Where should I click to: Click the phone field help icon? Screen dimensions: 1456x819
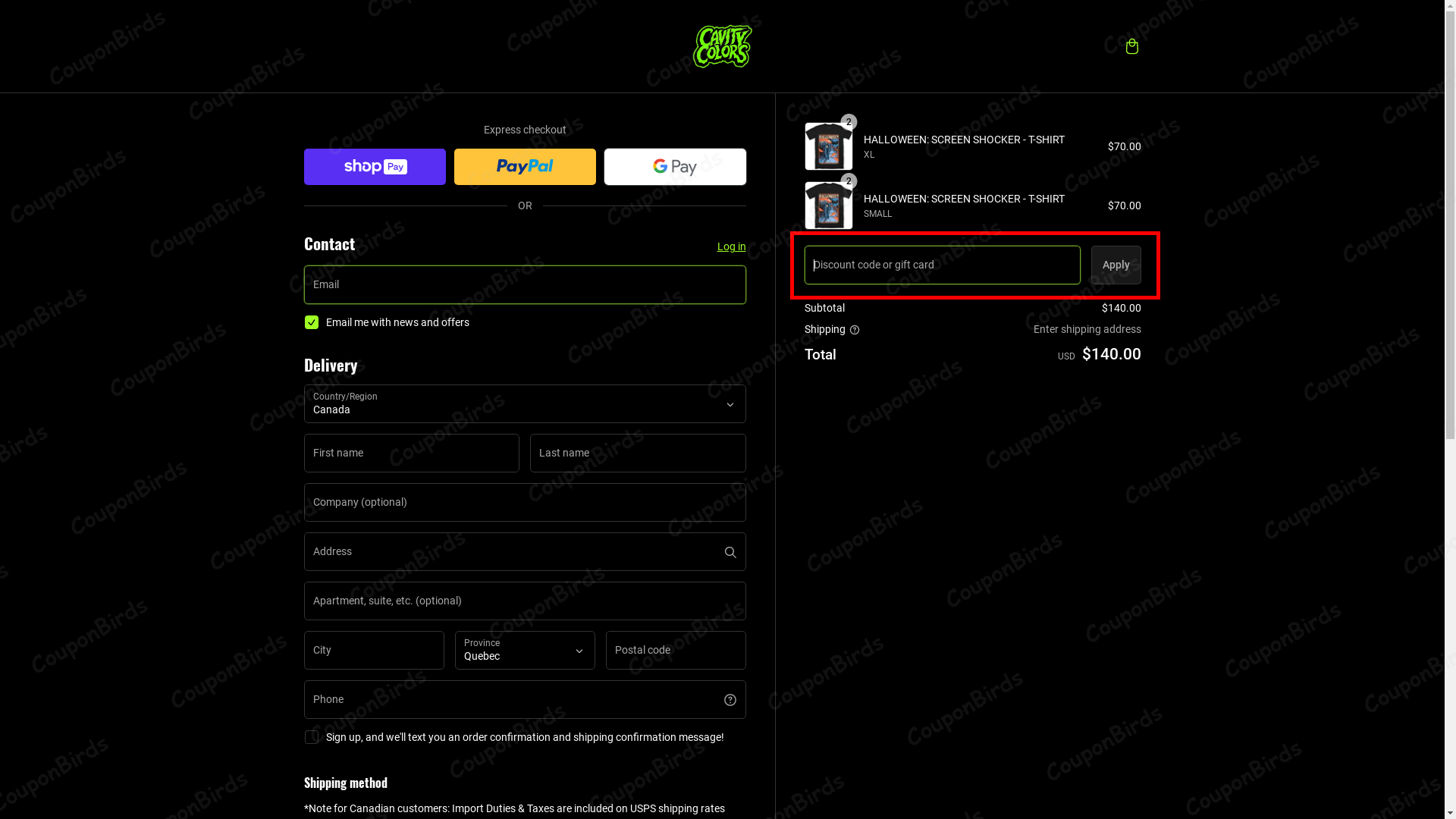tap(730, 700)
